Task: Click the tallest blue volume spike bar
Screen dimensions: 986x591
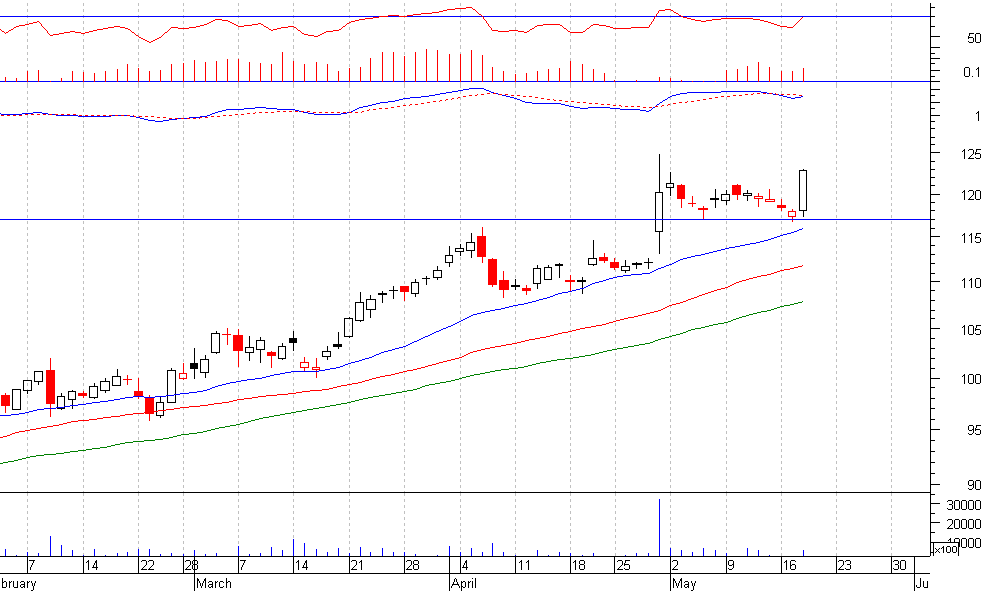Action: (659, 527)
